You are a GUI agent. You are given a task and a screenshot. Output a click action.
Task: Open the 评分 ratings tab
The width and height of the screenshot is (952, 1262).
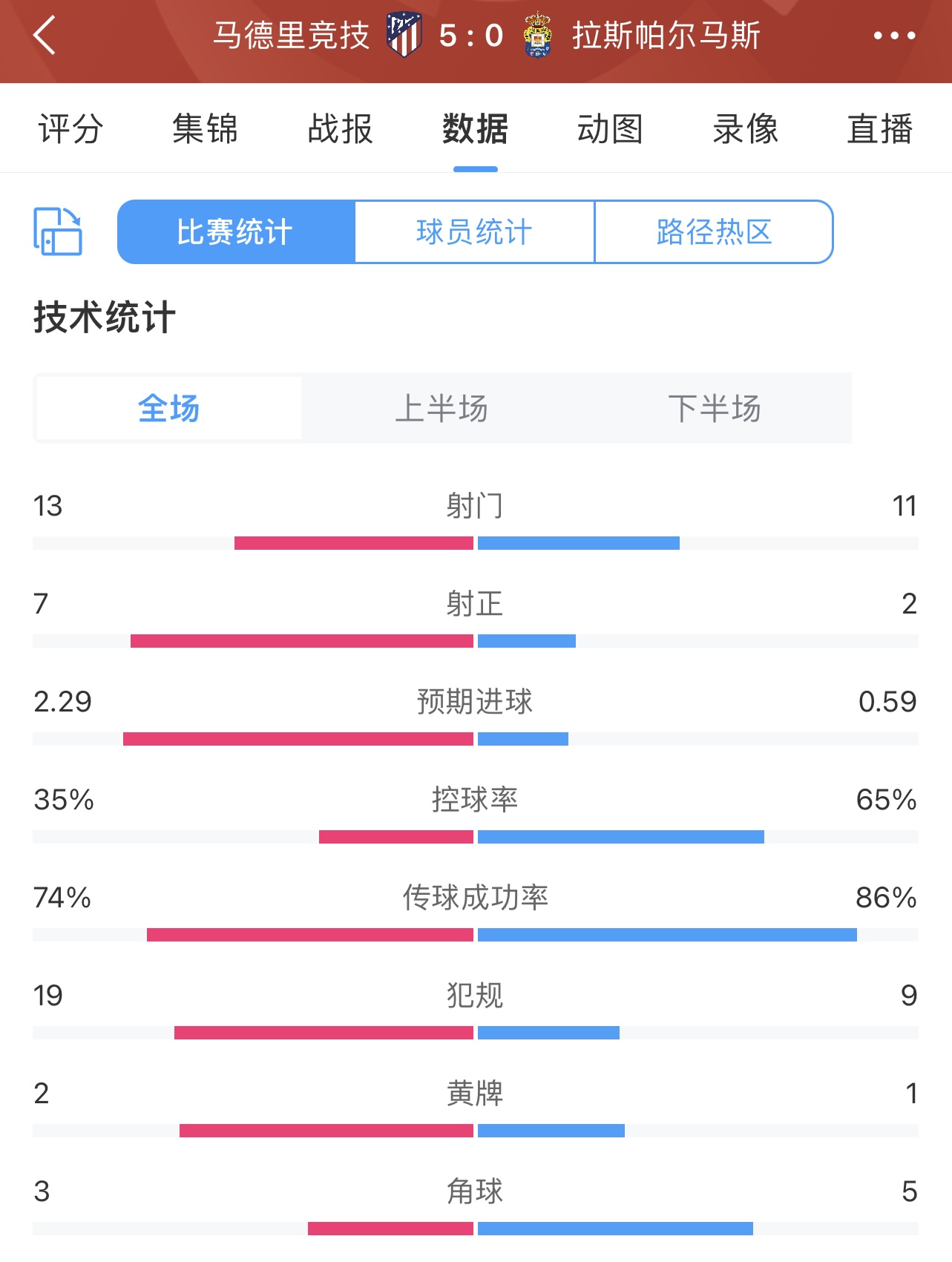click(70, 128)
